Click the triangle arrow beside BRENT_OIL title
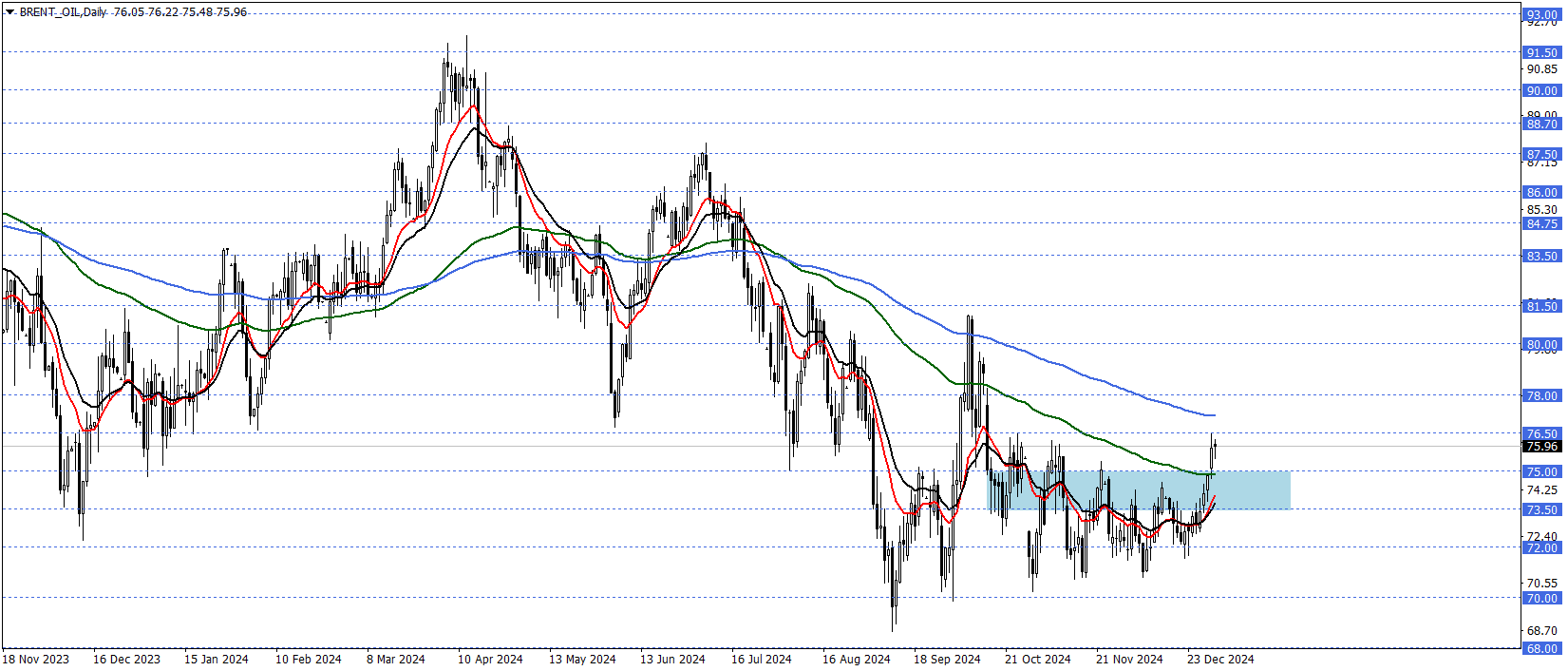The width and height of the screenshot is (1568, 671). pyautogui.click(x=10, y=12)
